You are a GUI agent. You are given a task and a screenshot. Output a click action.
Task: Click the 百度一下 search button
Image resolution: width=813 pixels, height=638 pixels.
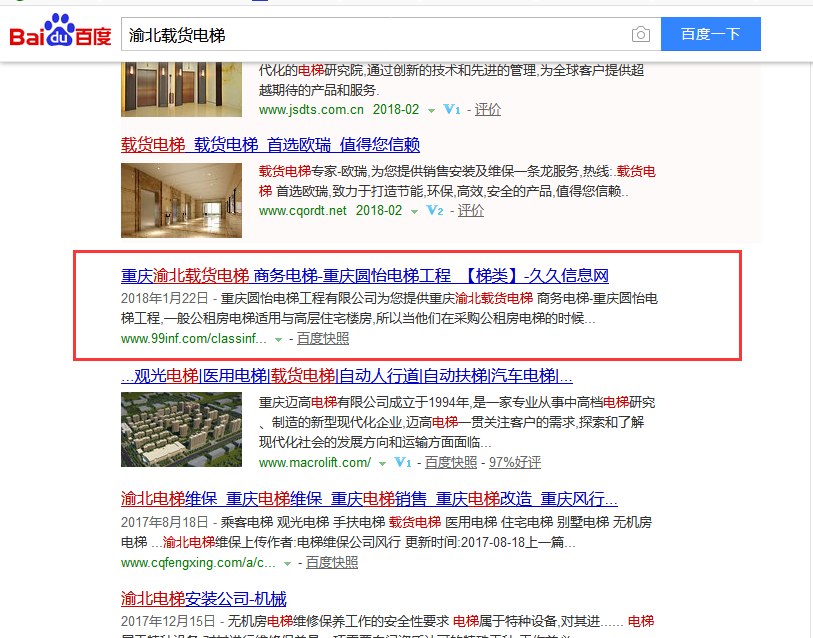[x=710, y=33]
